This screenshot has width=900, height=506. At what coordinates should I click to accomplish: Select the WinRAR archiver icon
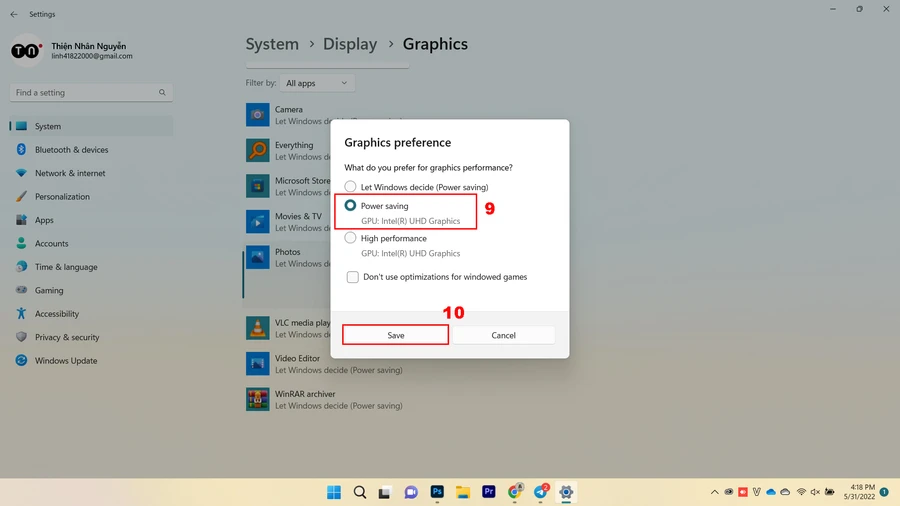258,399
